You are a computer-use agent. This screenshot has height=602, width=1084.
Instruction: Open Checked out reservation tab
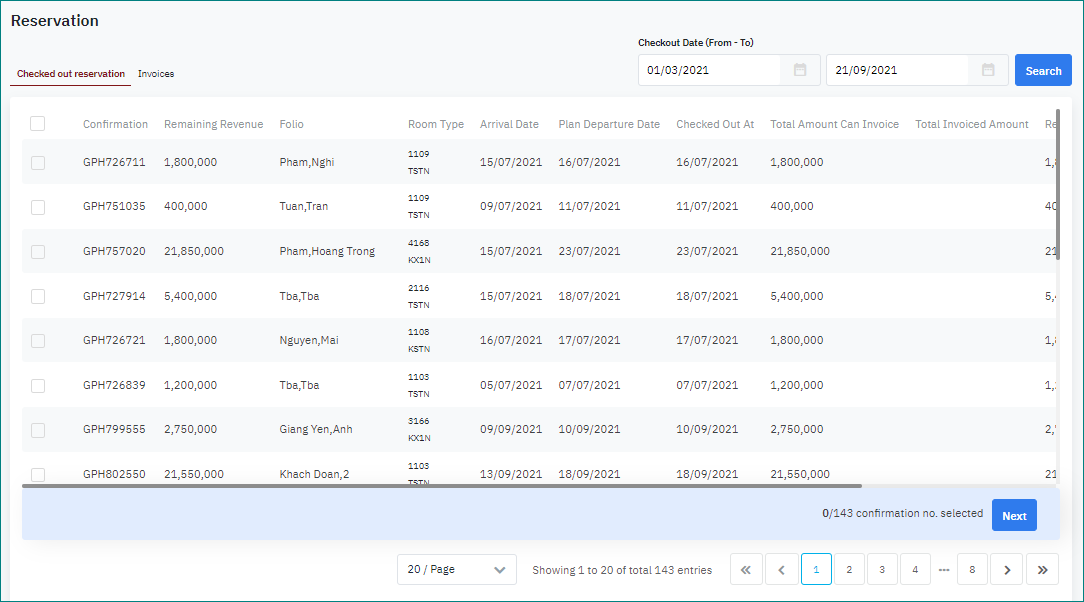(x=71, y=74)
